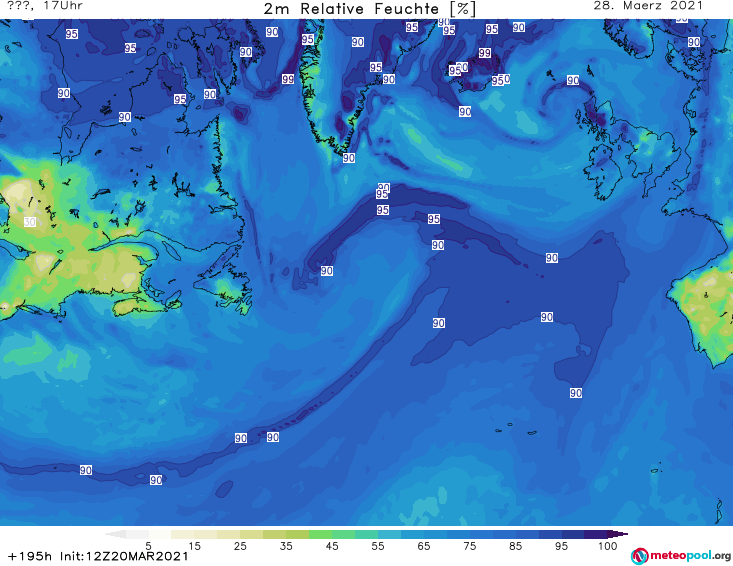Click the '65' label on the color scale

click(x=424, y=546)
